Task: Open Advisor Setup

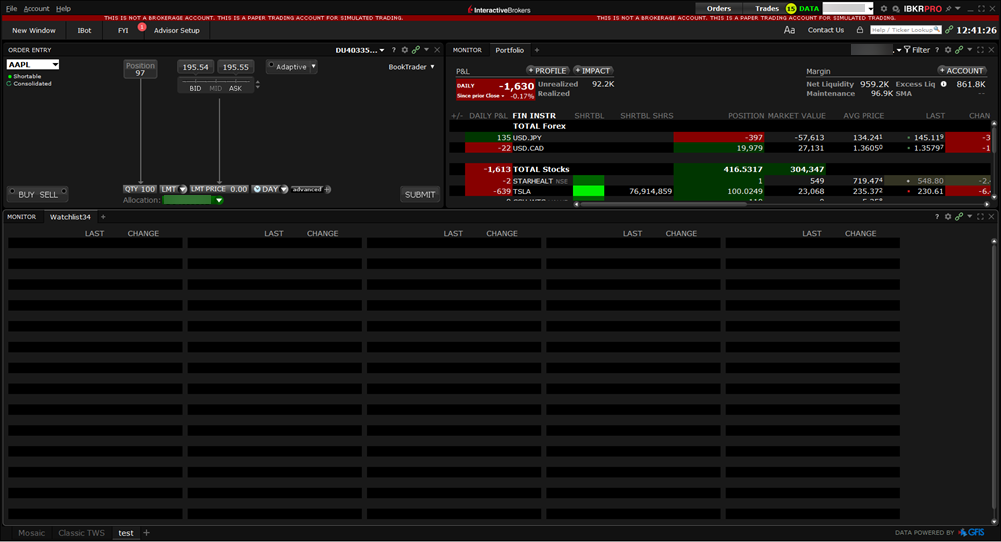Action: point(177,30)
